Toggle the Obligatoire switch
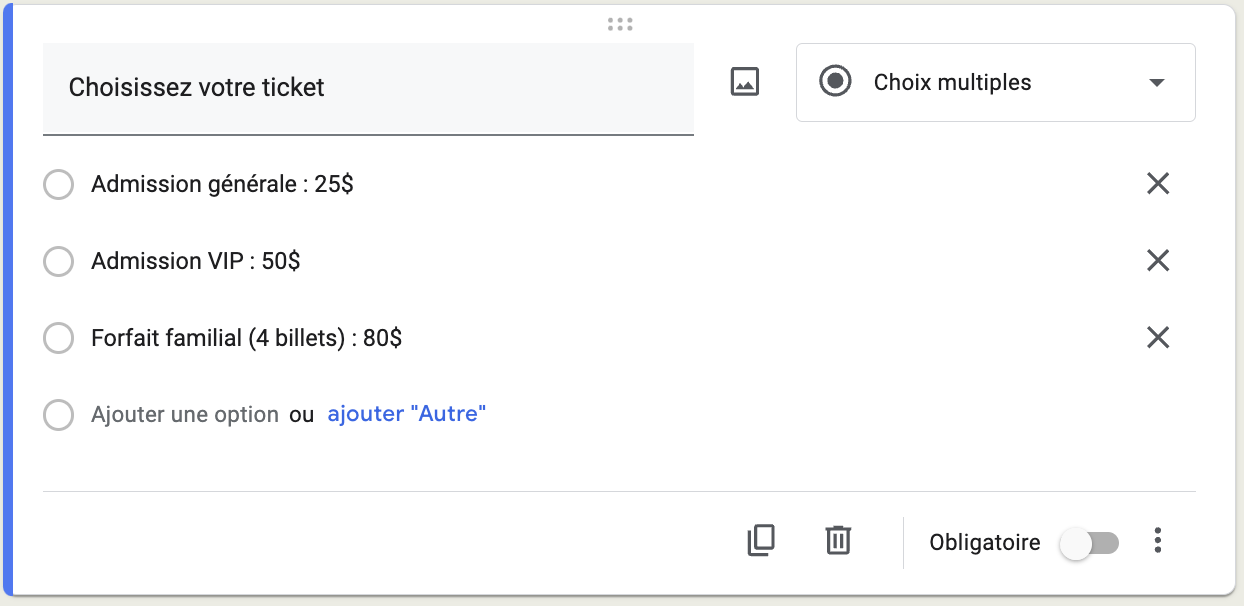The height and width of the screenshot is (606, 1244). (x=1090, y=543)
